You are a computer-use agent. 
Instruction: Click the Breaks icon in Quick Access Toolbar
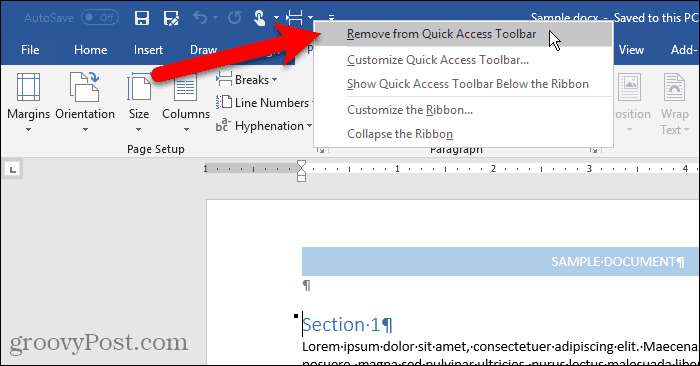pos(295,18)
